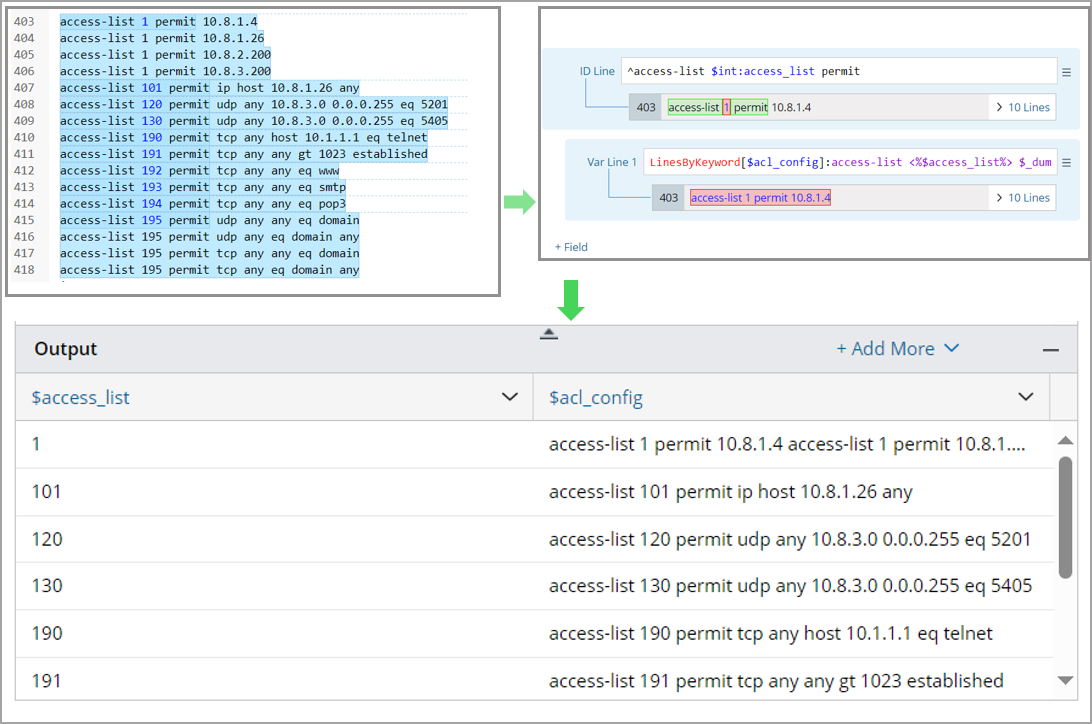Click the output scrollbar down arrow

(1065, 680)
